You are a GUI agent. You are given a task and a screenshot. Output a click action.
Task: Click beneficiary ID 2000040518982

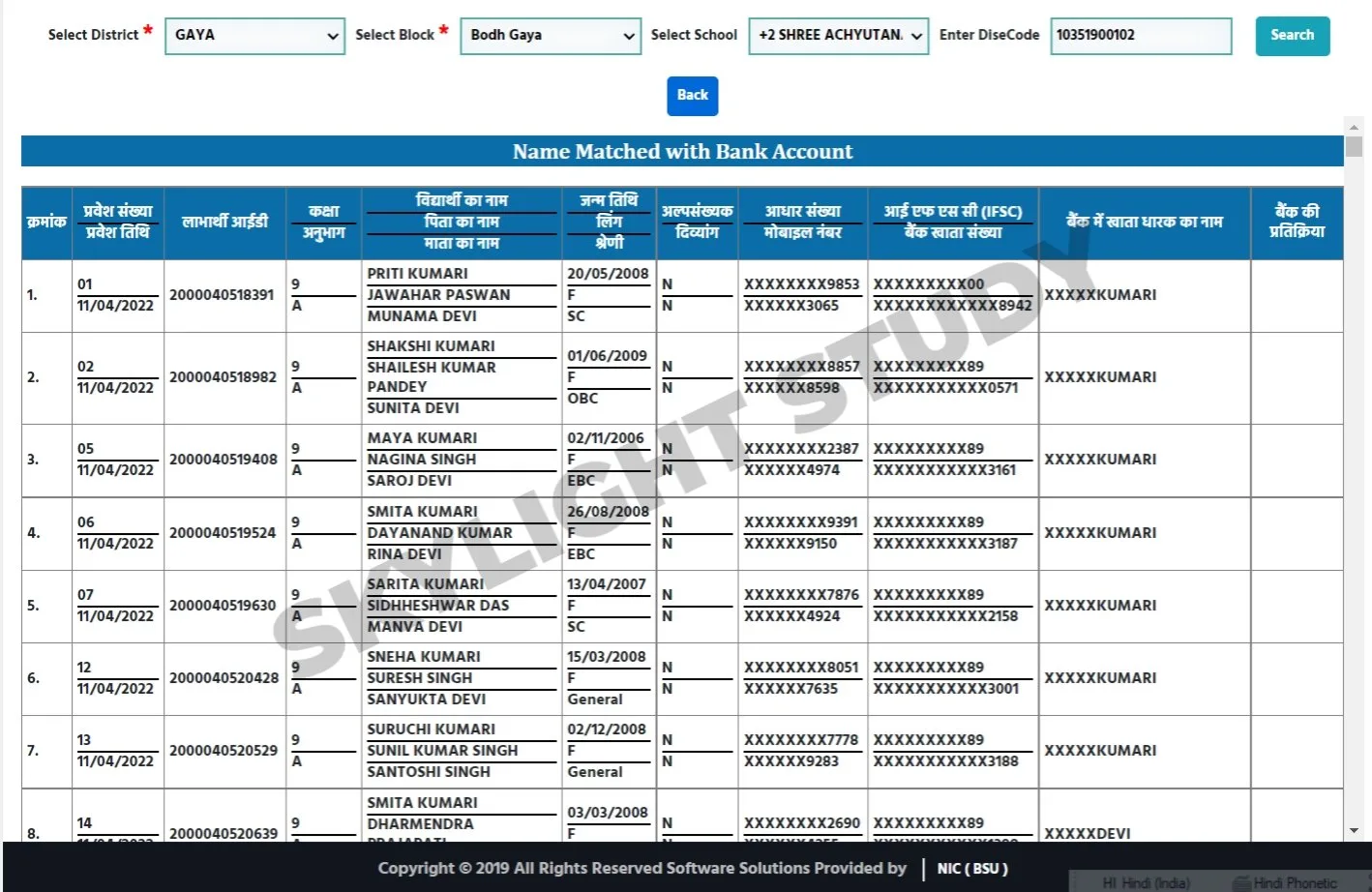(x=223, y=377)
